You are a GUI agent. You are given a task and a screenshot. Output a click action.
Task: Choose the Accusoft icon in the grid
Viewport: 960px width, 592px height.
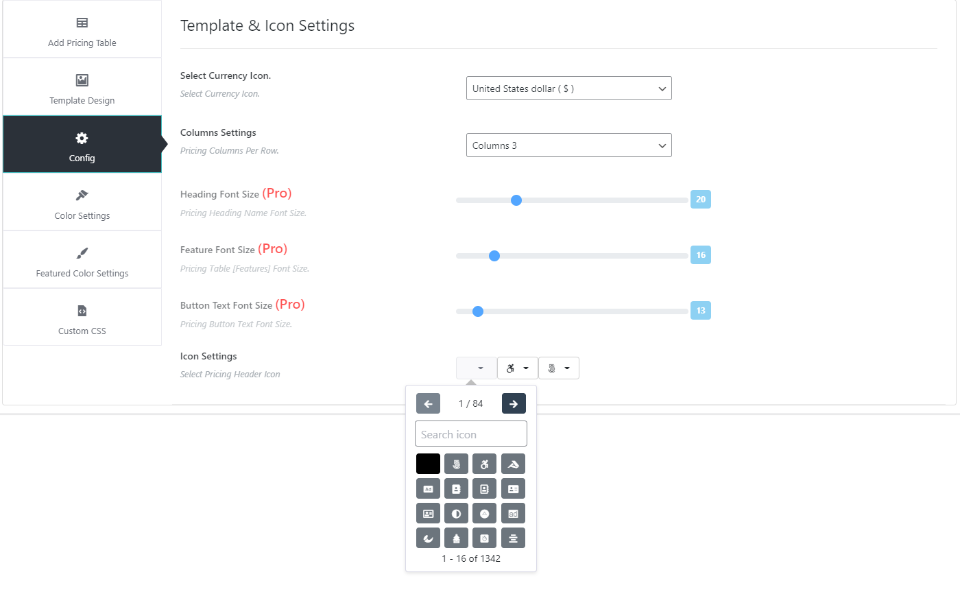[x=513, y=464]
